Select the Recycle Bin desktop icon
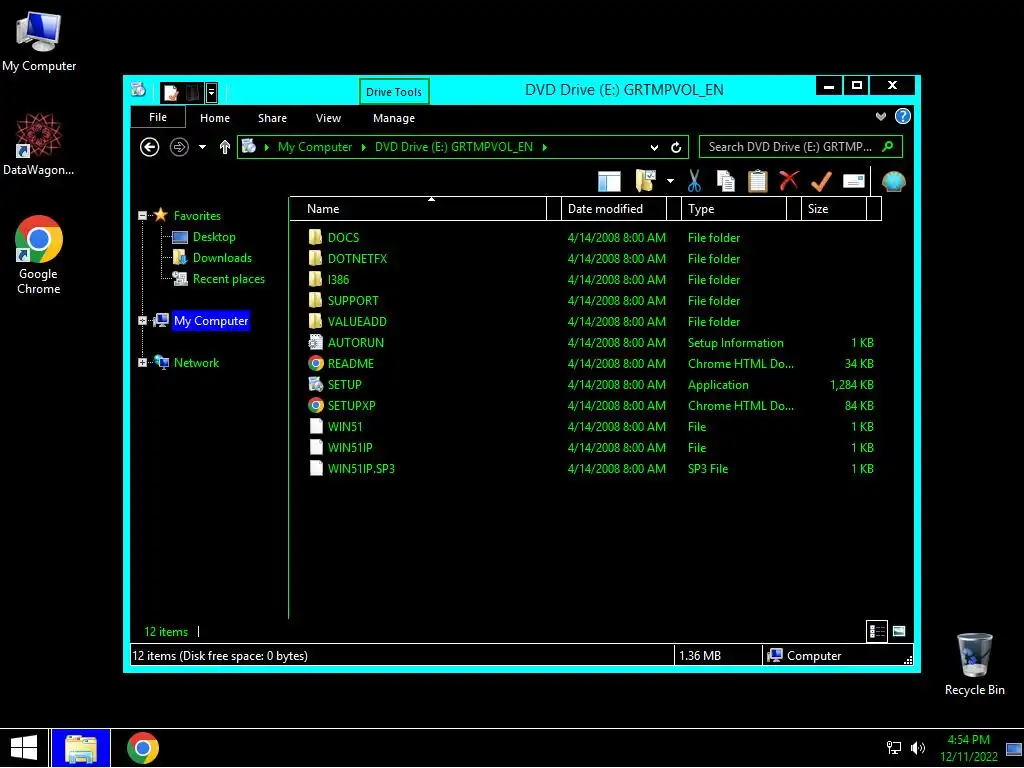The image size is (1024, 768). pos(974,664)
